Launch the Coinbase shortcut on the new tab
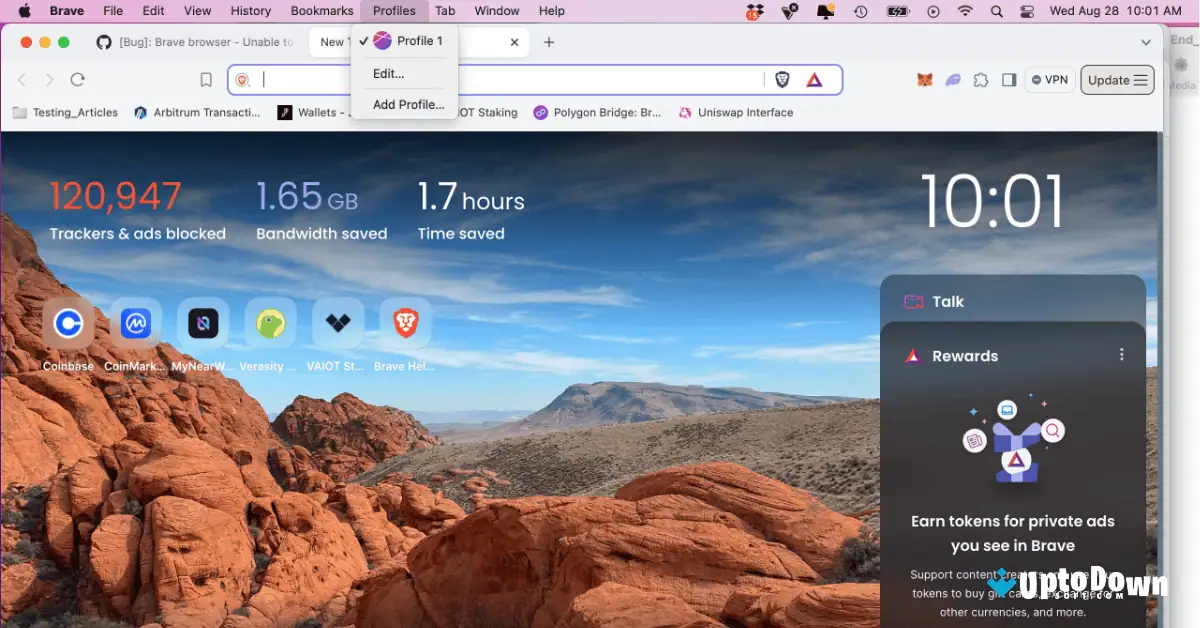Viewport: 1200px width, 628px height. [x=68, y=323]
